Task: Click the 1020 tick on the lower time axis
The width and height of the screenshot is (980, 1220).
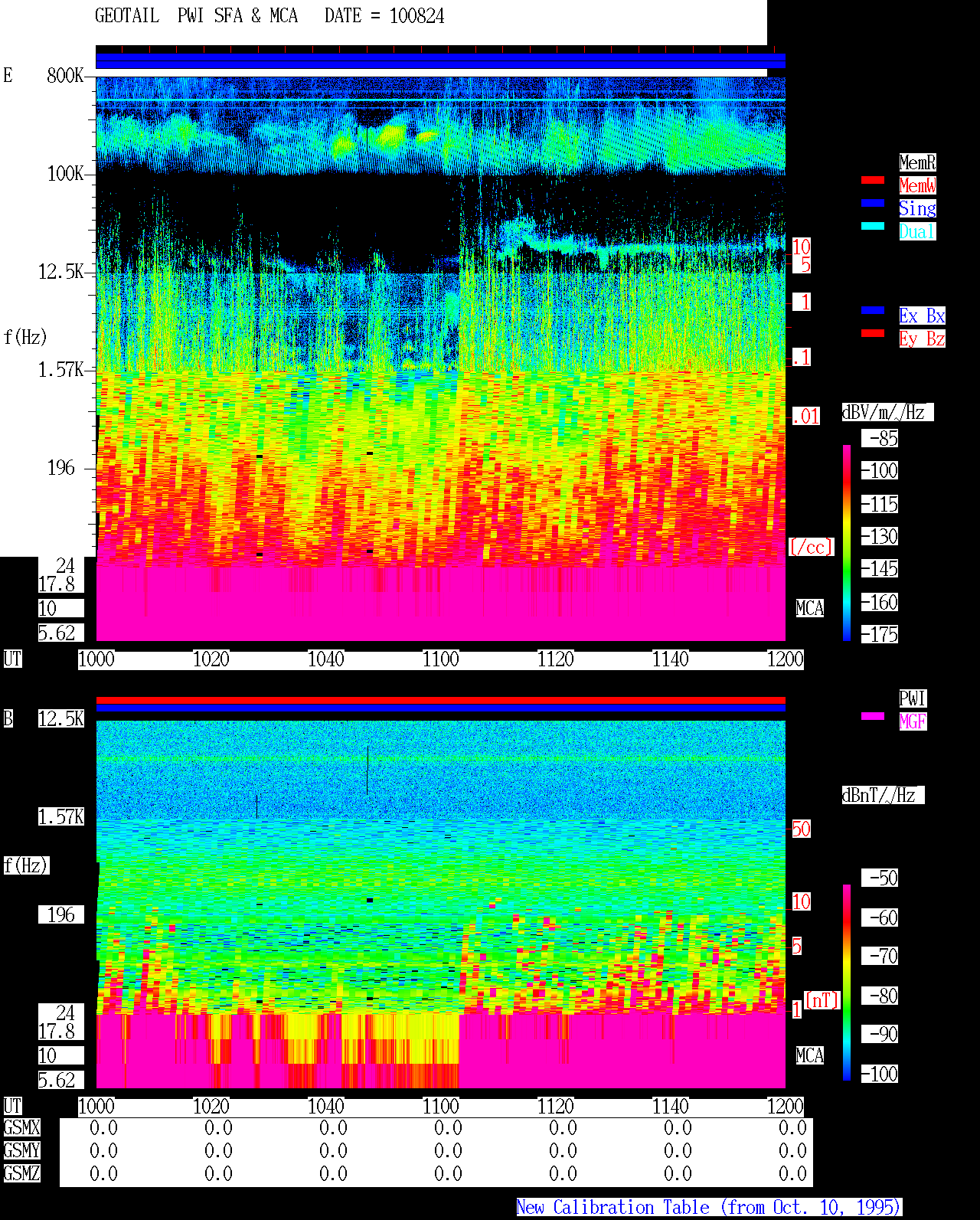Action: coord(211,1106)
